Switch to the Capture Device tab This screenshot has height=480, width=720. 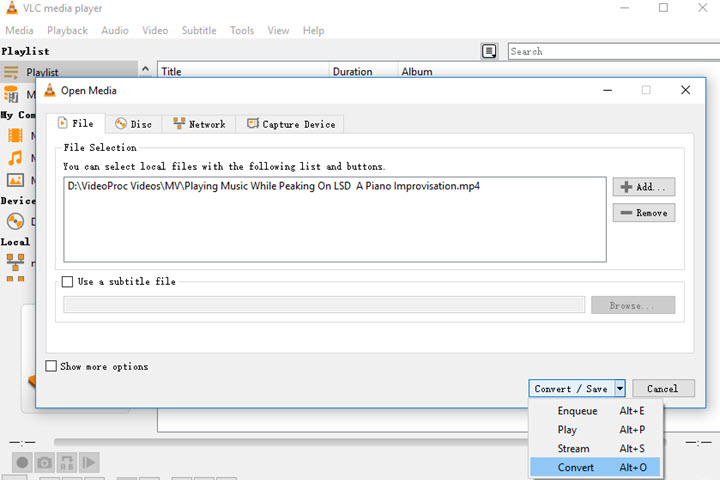[290, 124]
